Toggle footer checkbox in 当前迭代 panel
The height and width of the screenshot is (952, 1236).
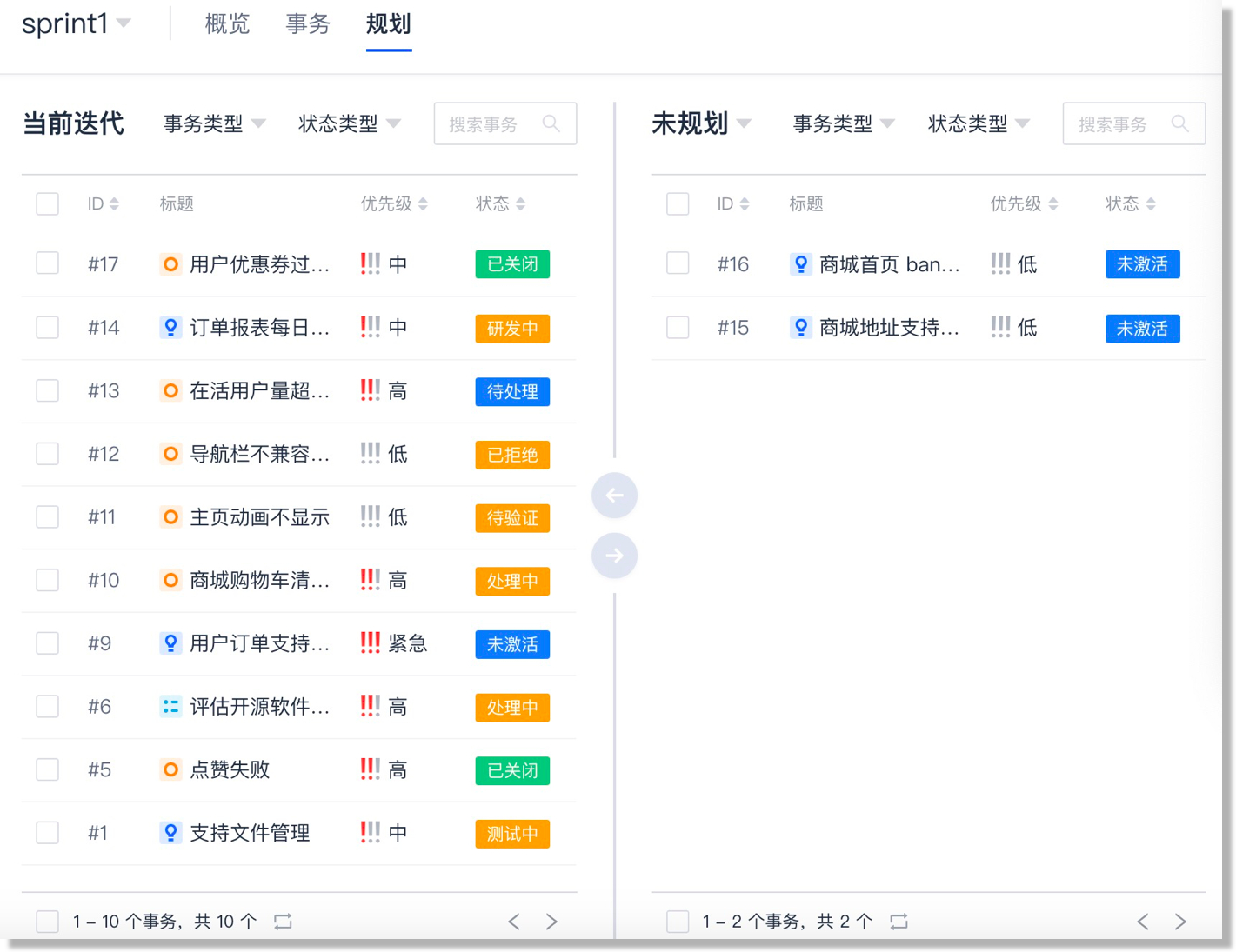(x=48, y=922)
